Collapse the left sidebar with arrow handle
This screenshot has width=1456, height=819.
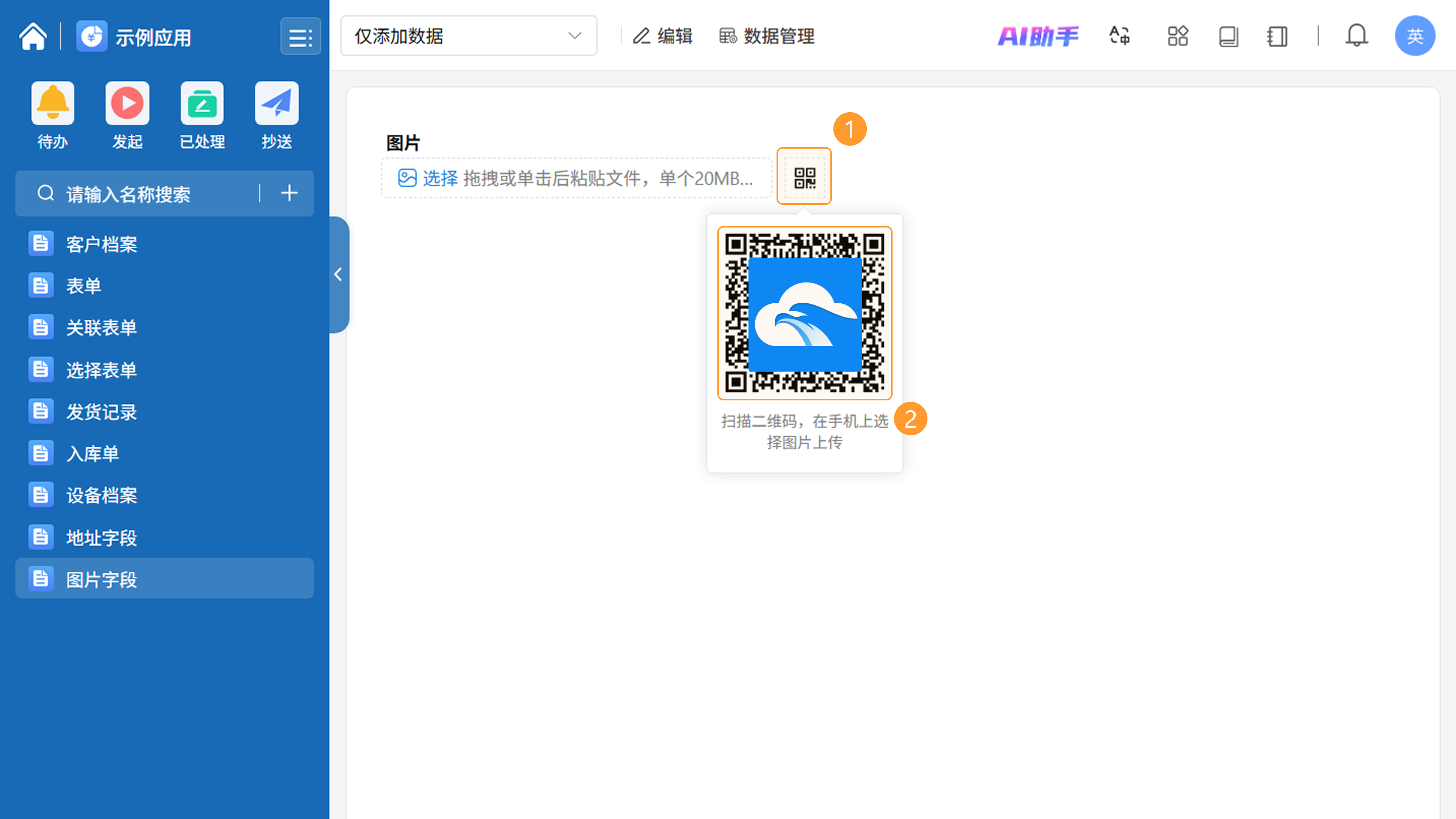pyautogui.click(x=338, y=275)
